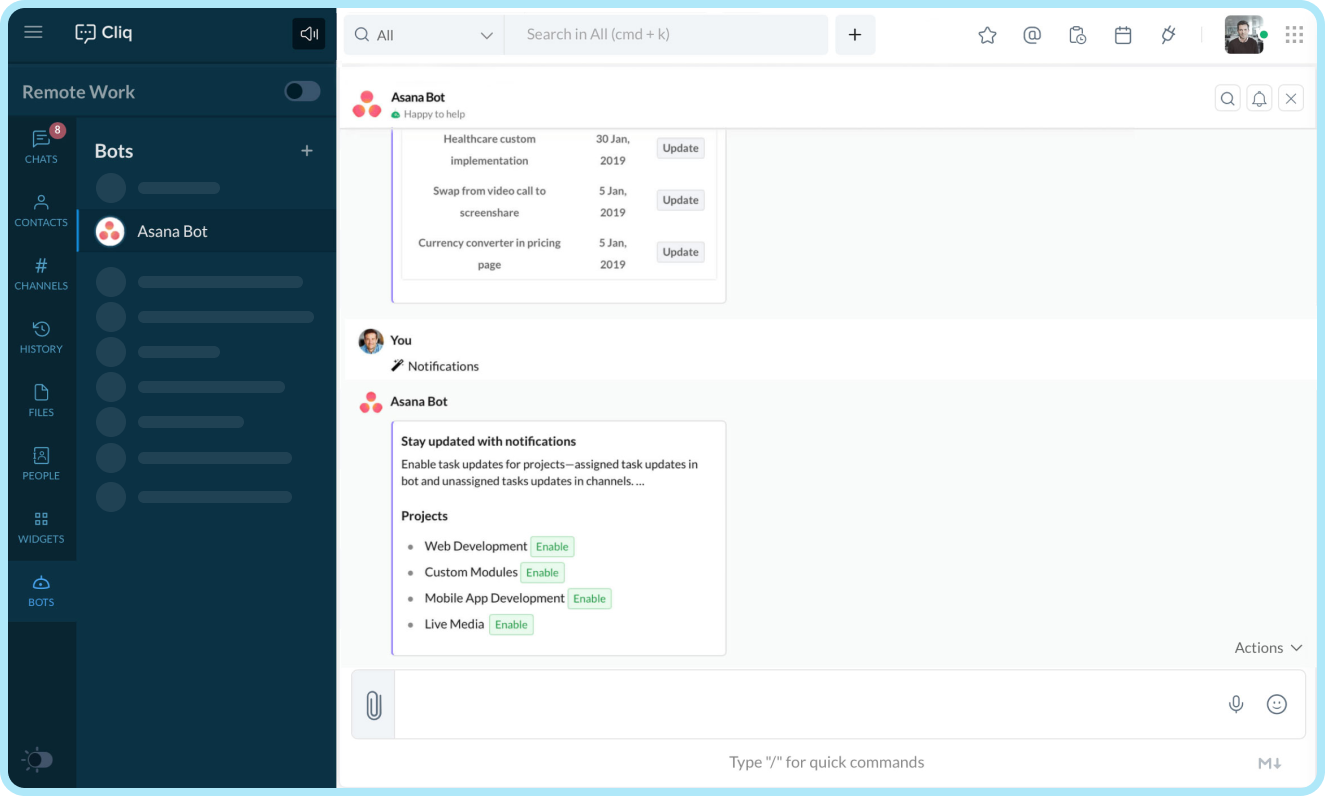Screen dimensions: 1325x796
Task: Open the Widgets section
Action: coord(41,527)
